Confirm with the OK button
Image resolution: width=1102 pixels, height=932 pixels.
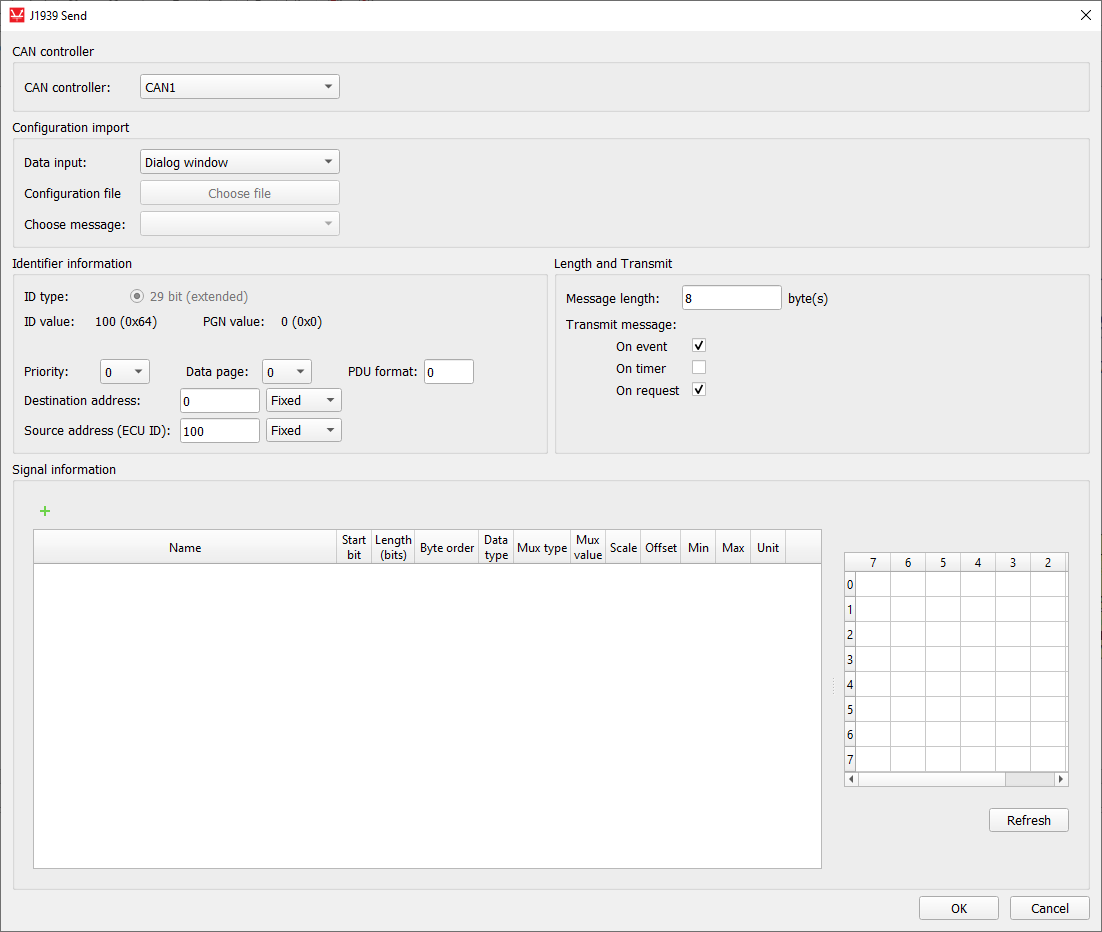pyautogui.click(x=958, y=908)
